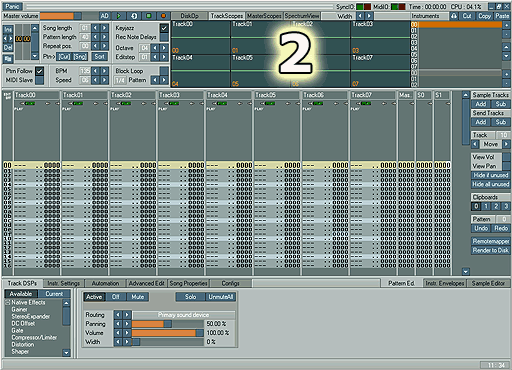Viewport: 512px width, 370px height.
Task: Click the Panning slider
Action: click(168, 324)
